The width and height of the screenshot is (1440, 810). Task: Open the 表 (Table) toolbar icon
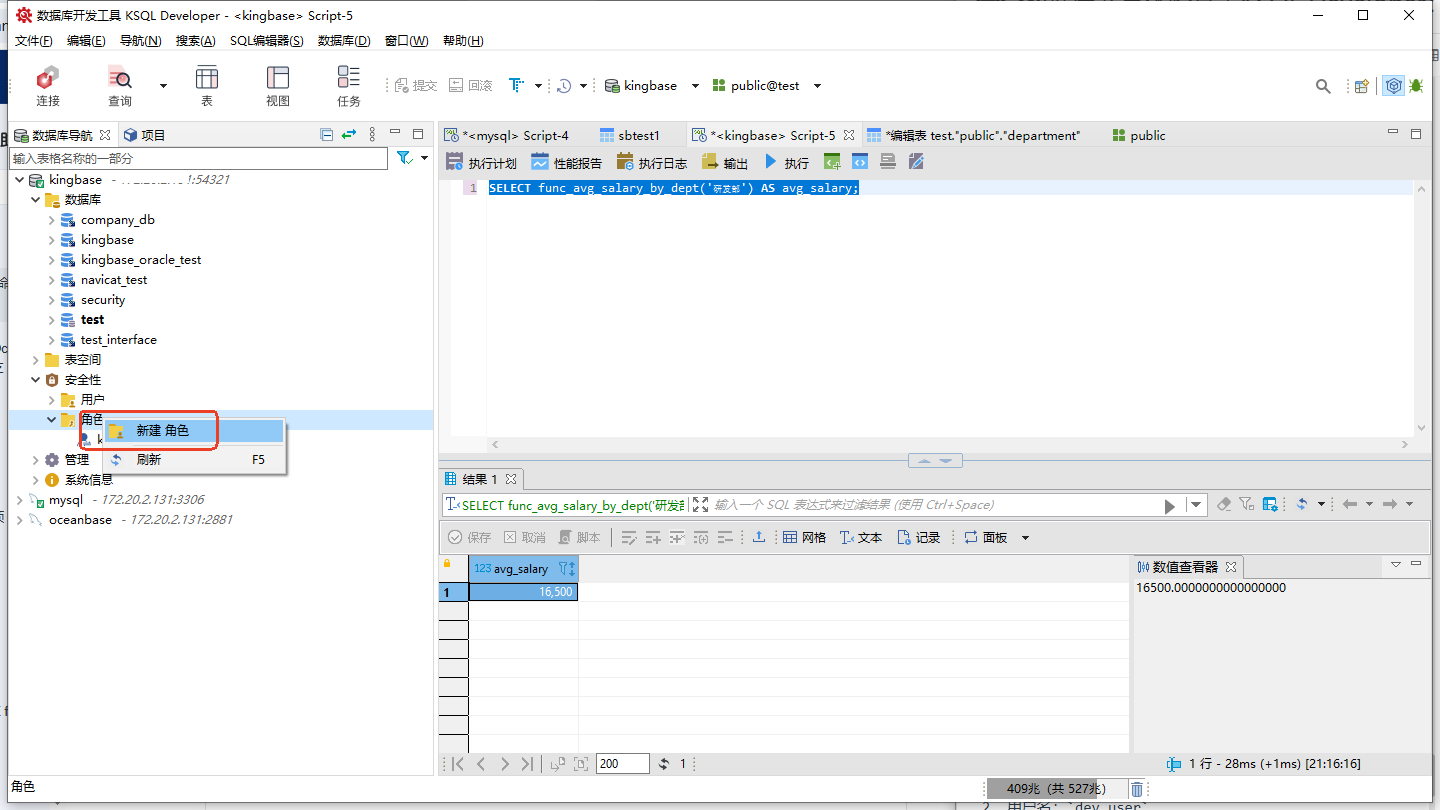(x=207, y=86)
